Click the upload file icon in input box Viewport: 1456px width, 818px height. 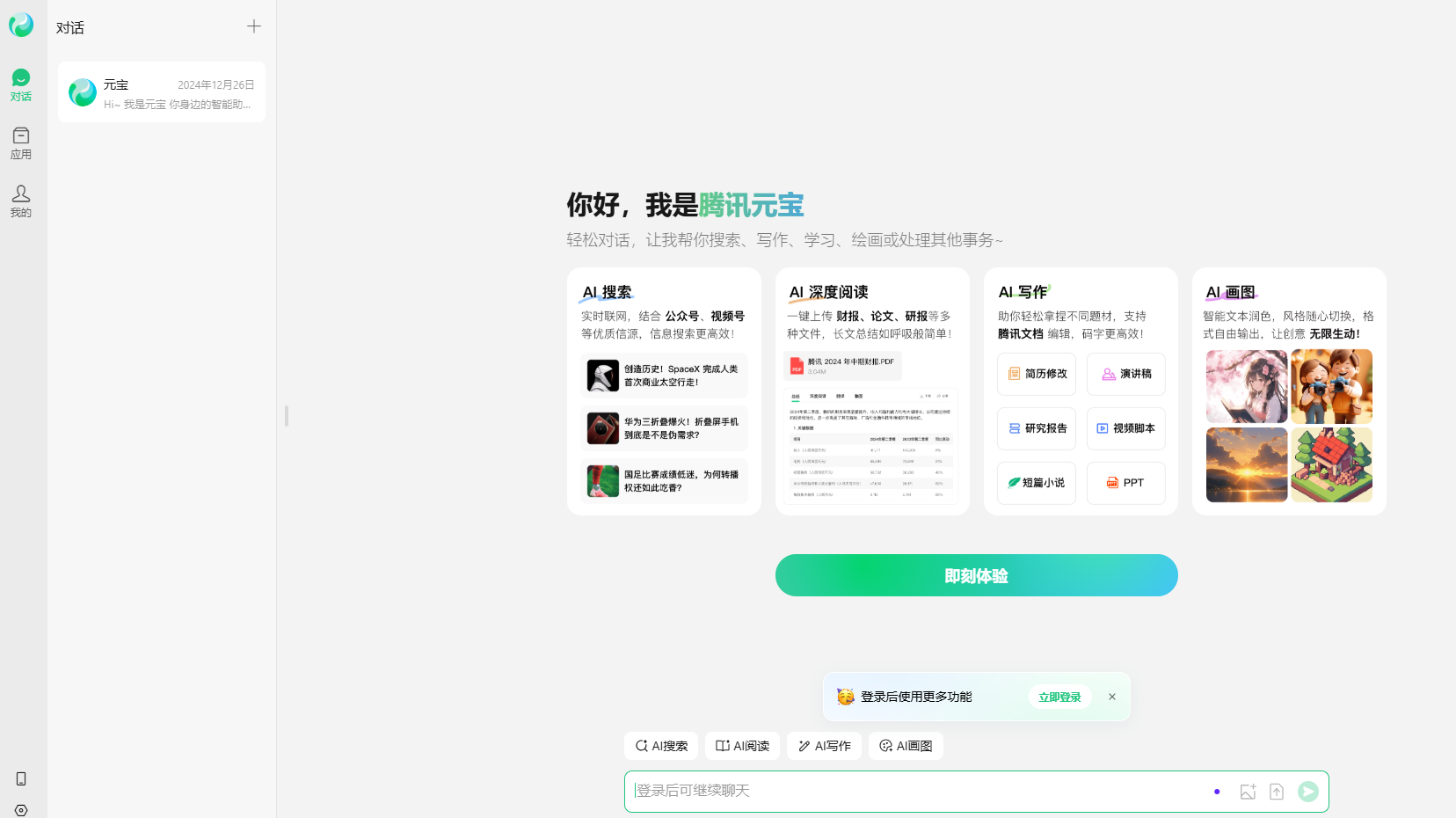(1277, 792)
